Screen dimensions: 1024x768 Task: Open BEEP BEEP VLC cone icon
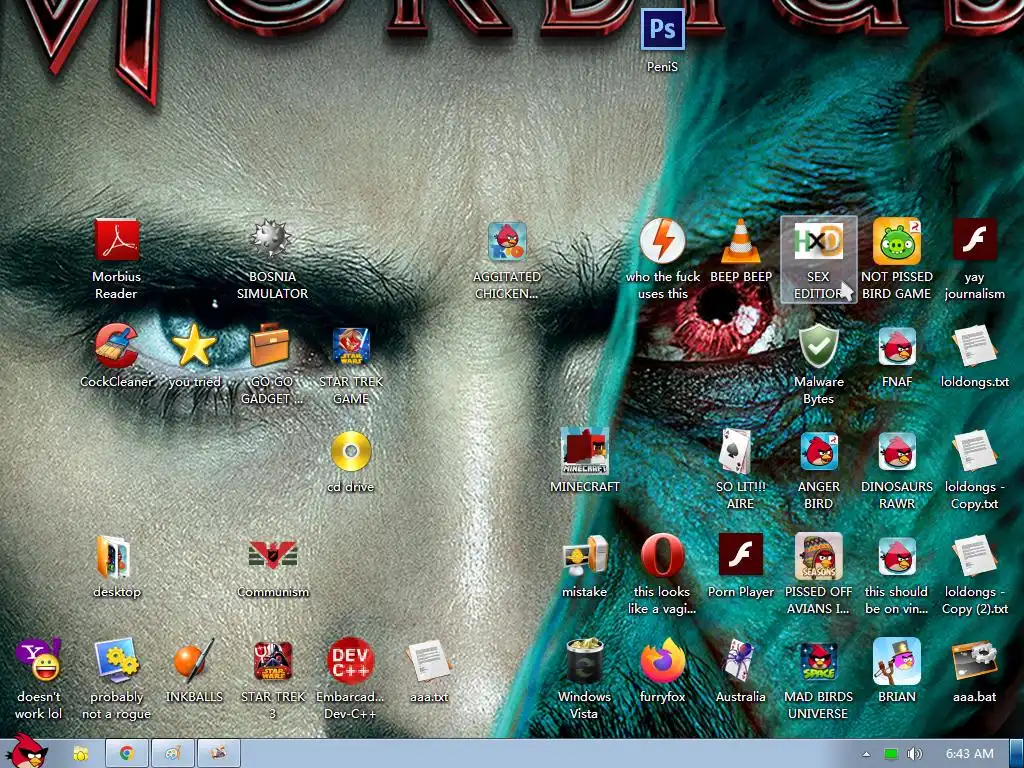click(741, 241)
